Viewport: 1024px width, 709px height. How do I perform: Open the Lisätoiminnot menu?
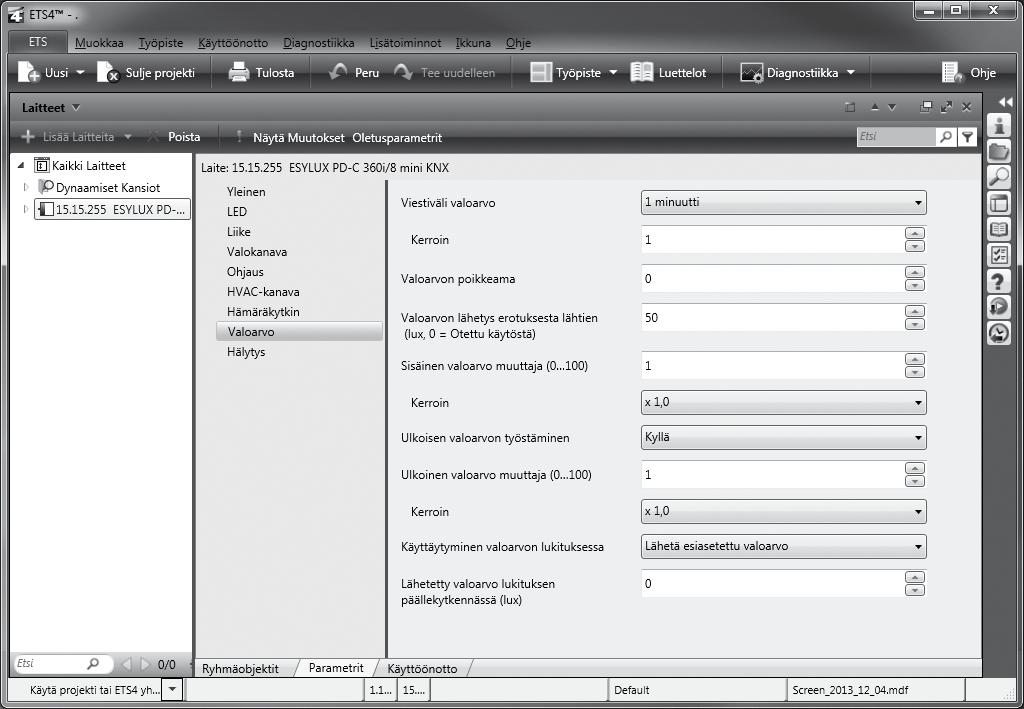click(x=406, y=43)
